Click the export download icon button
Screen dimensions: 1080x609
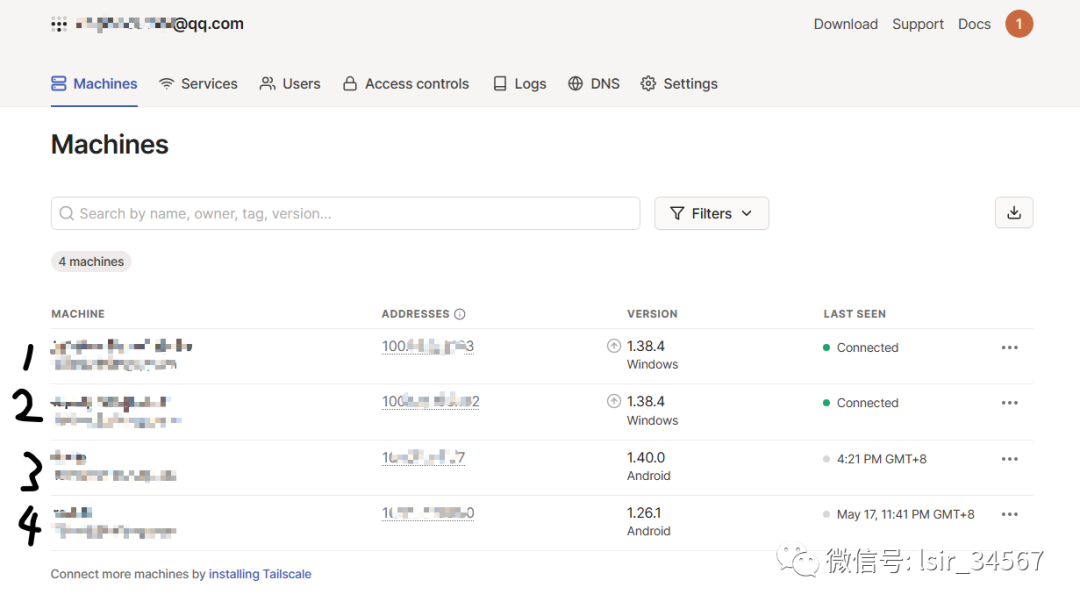point(1014,213)
